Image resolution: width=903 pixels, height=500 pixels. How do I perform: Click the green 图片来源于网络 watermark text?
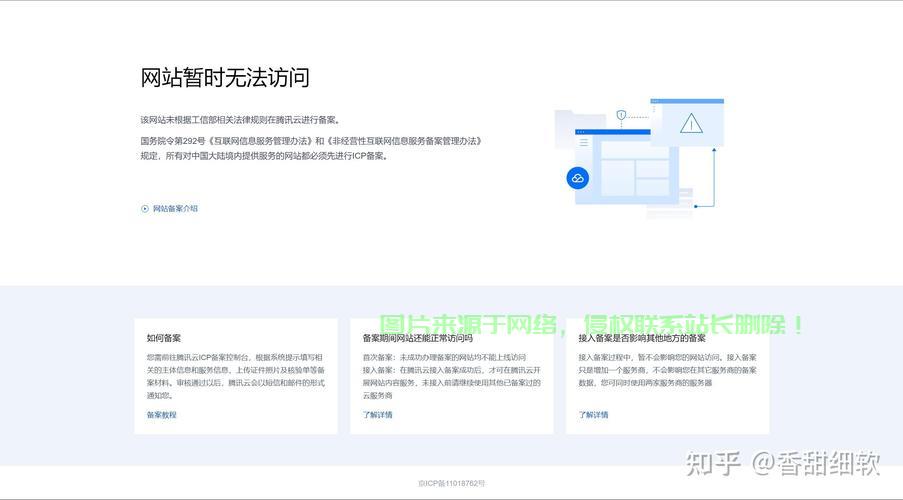[590, 324]
